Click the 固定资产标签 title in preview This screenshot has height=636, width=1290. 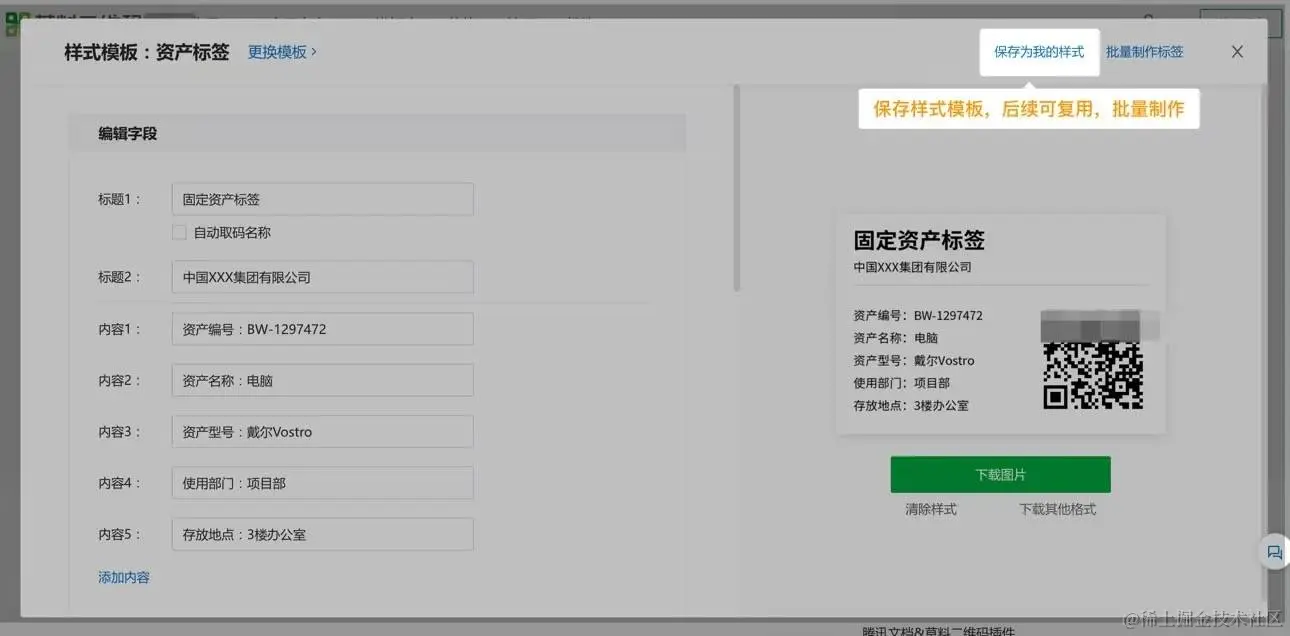click(x=919, y=240)
